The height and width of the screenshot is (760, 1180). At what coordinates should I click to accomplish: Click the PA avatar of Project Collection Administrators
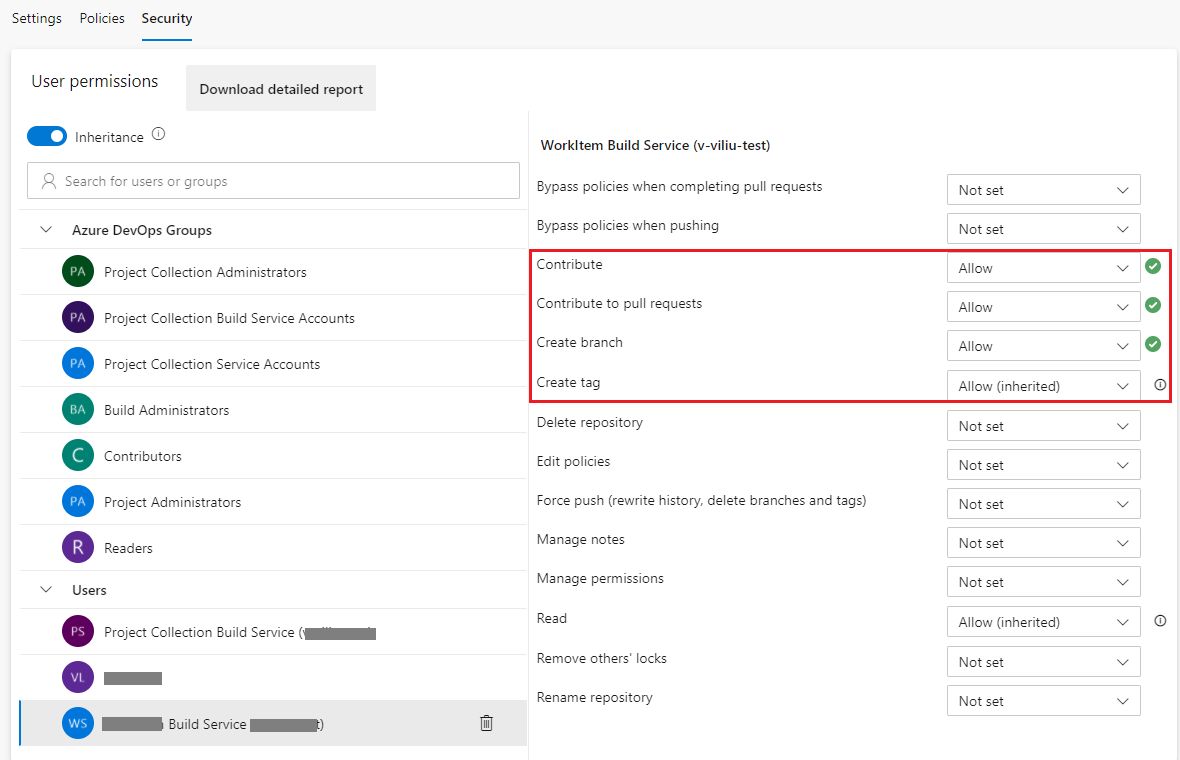(78, 272)
